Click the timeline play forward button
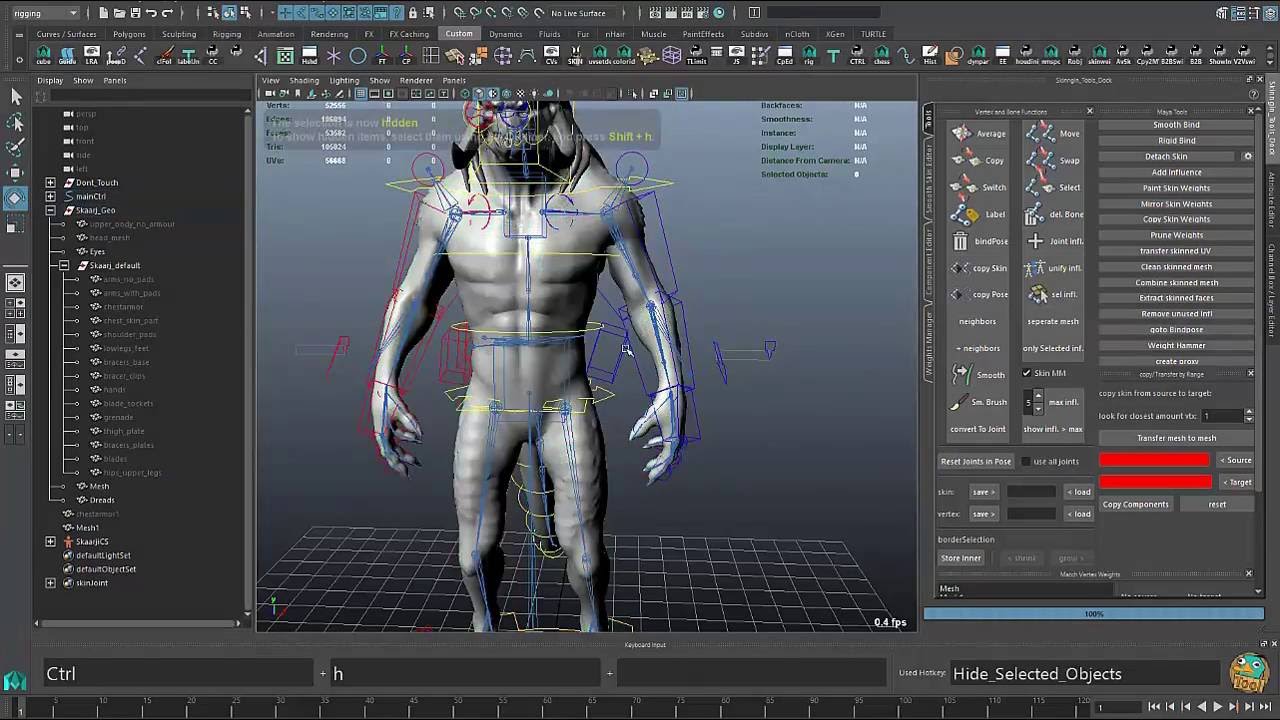Viewport: 1280px width, 720px height. (x=1217, y=707)
